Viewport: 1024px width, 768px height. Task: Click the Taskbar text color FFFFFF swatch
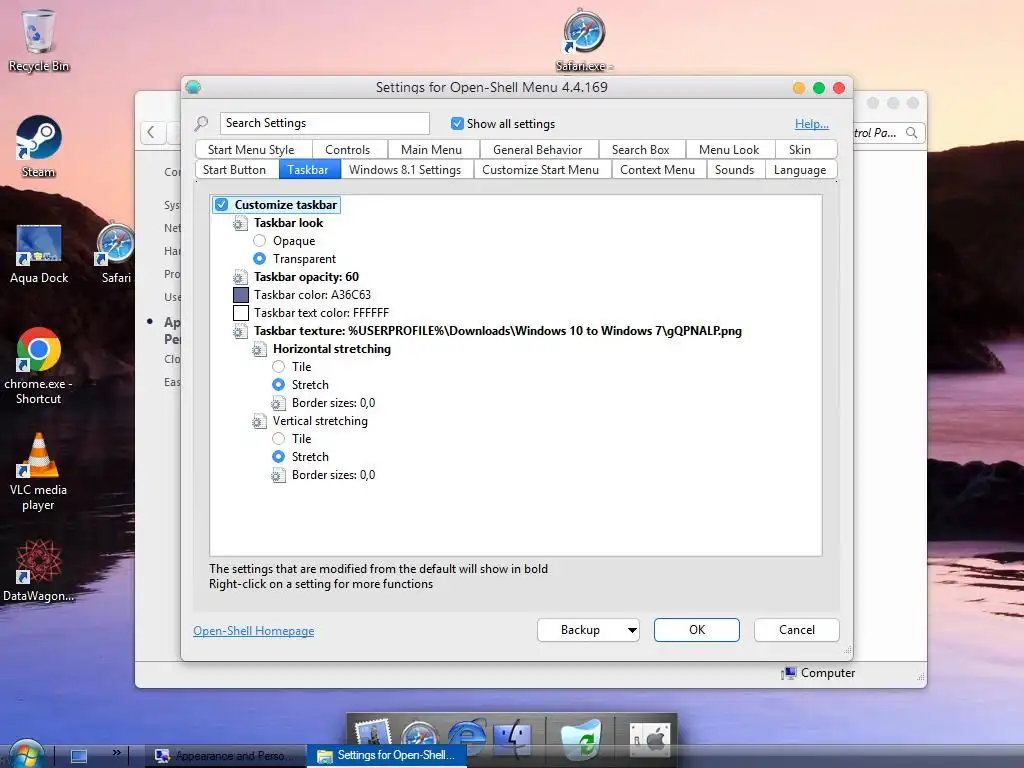tap(241, 313)
